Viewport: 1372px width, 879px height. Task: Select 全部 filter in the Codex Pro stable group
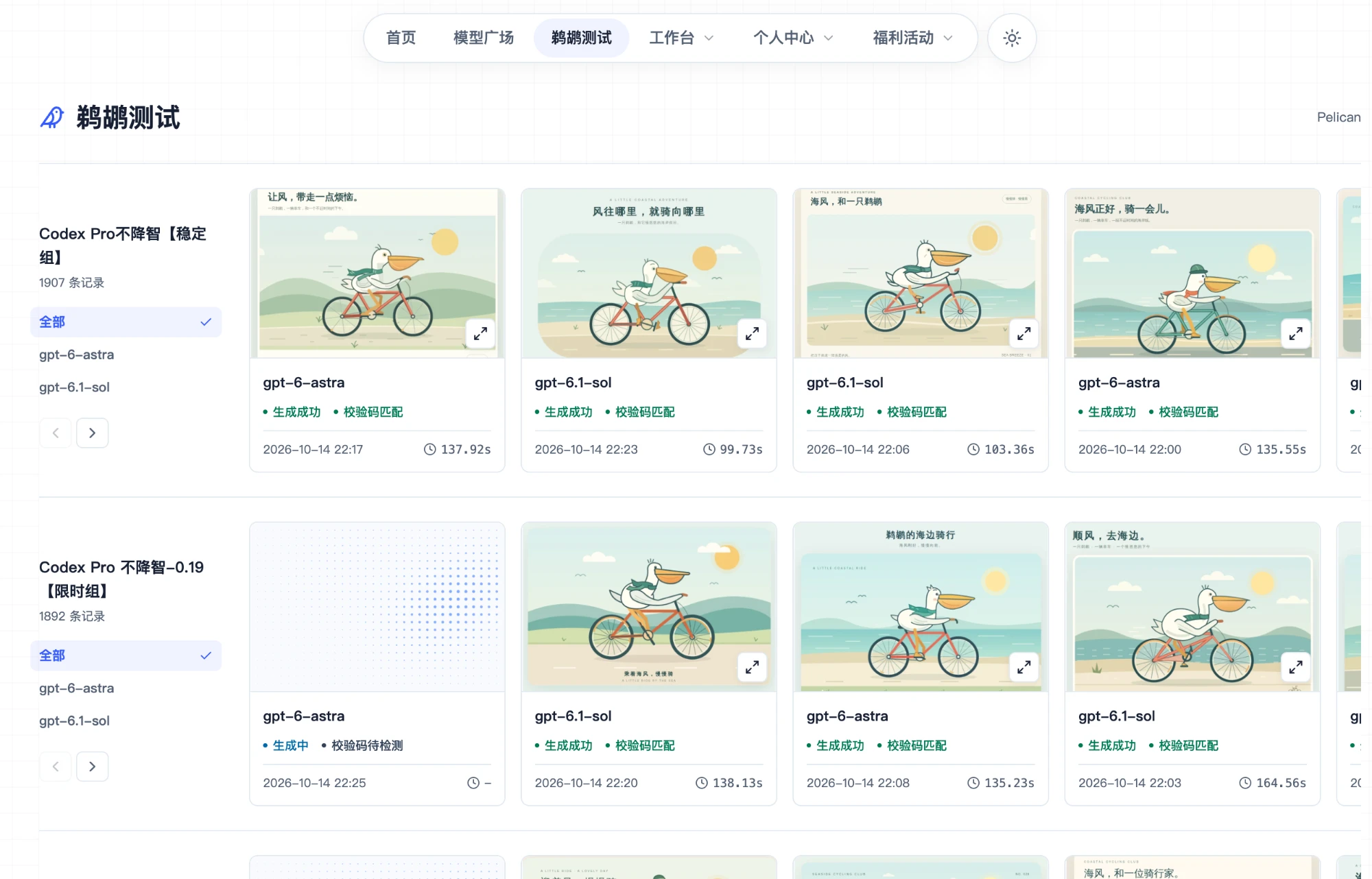(126, 322)
